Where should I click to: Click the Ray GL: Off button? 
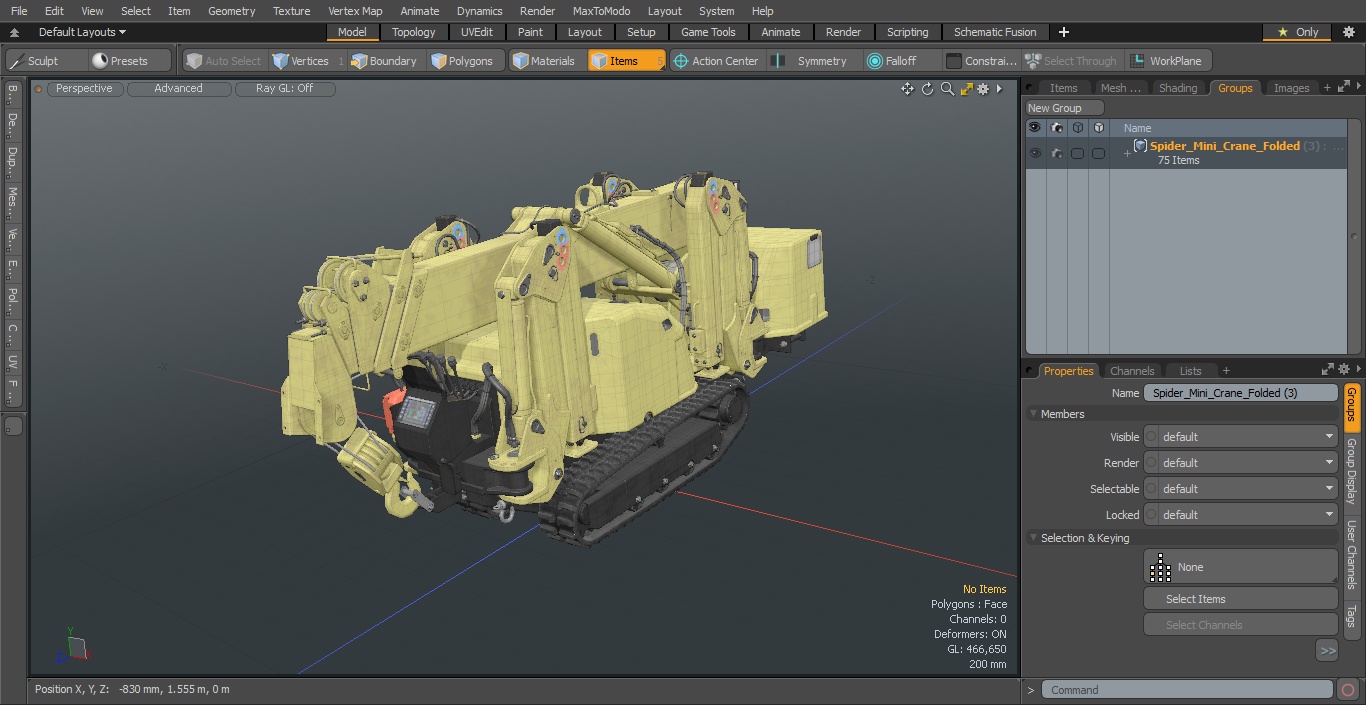pos(285,89)
